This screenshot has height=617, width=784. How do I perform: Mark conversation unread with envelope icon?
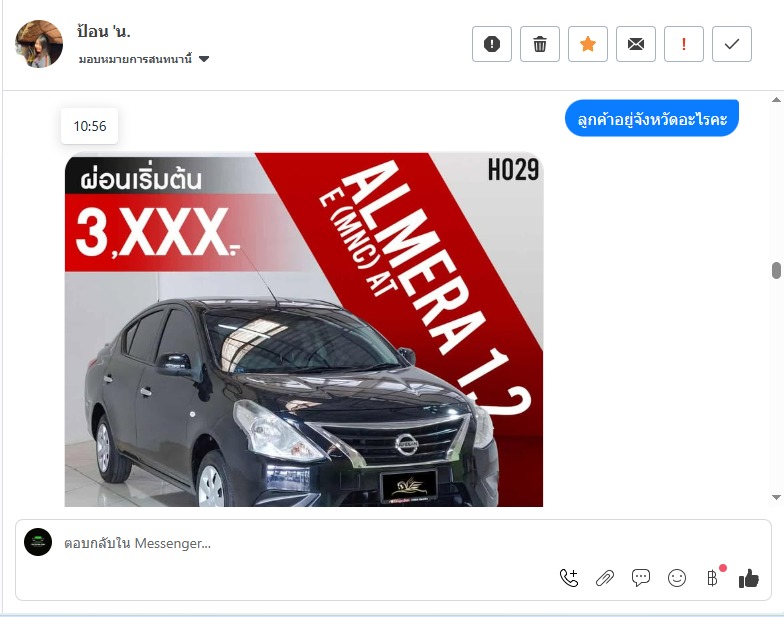636,44
